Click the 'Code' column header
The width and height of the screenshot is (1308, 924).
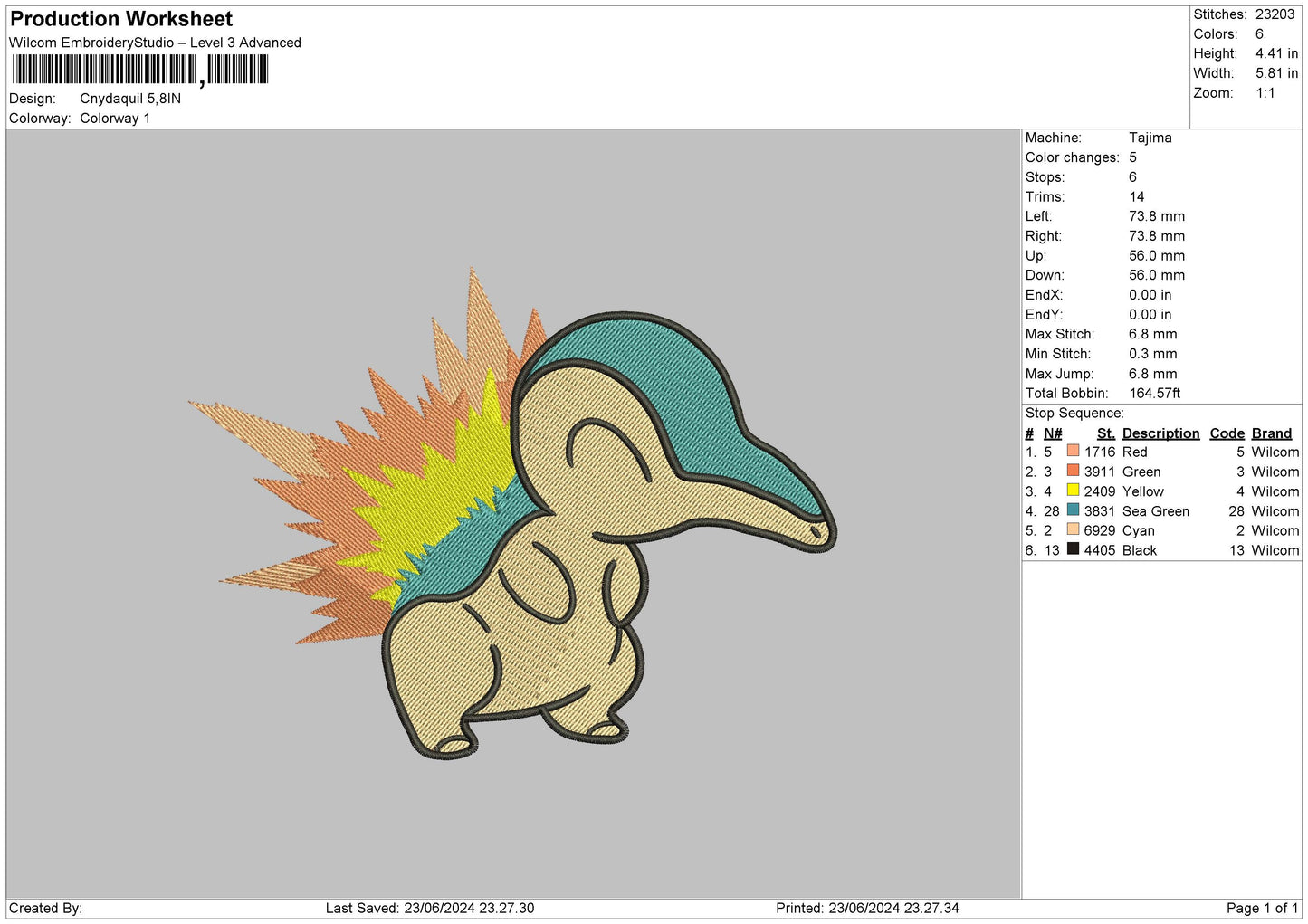click(x=1227, y=433)
